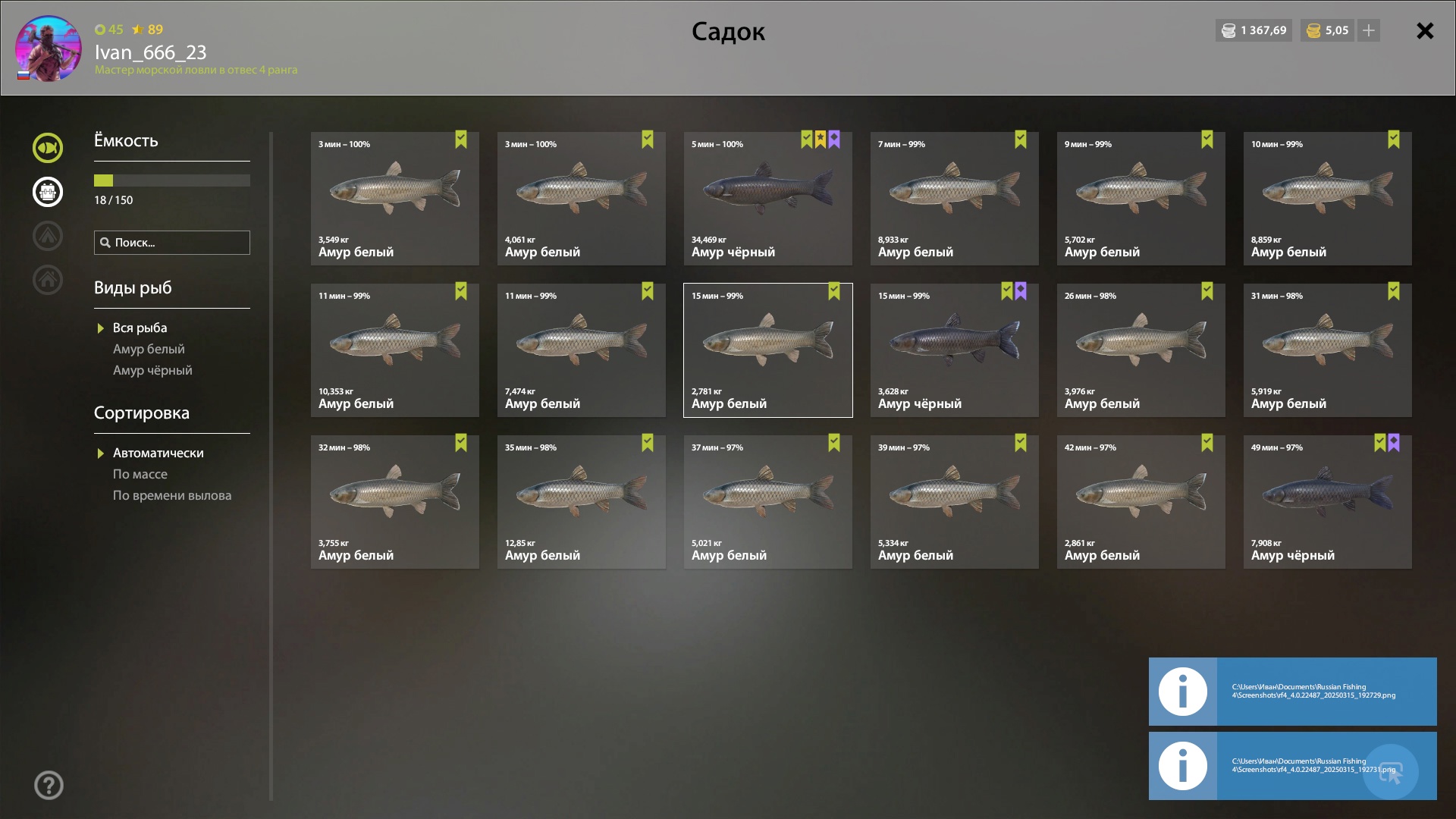1456x819 pixels.
Task: Select the Автоматически sorting option
Action: (158, 453)
